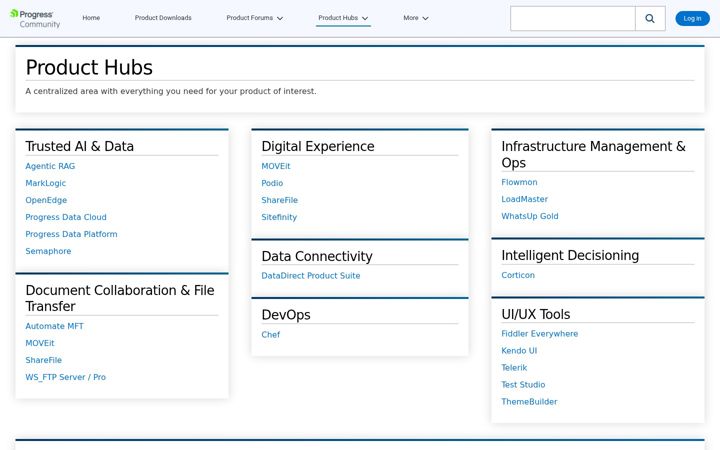Open Fiddler Everywhere link

pyautogui.click(x=539, y=334)
